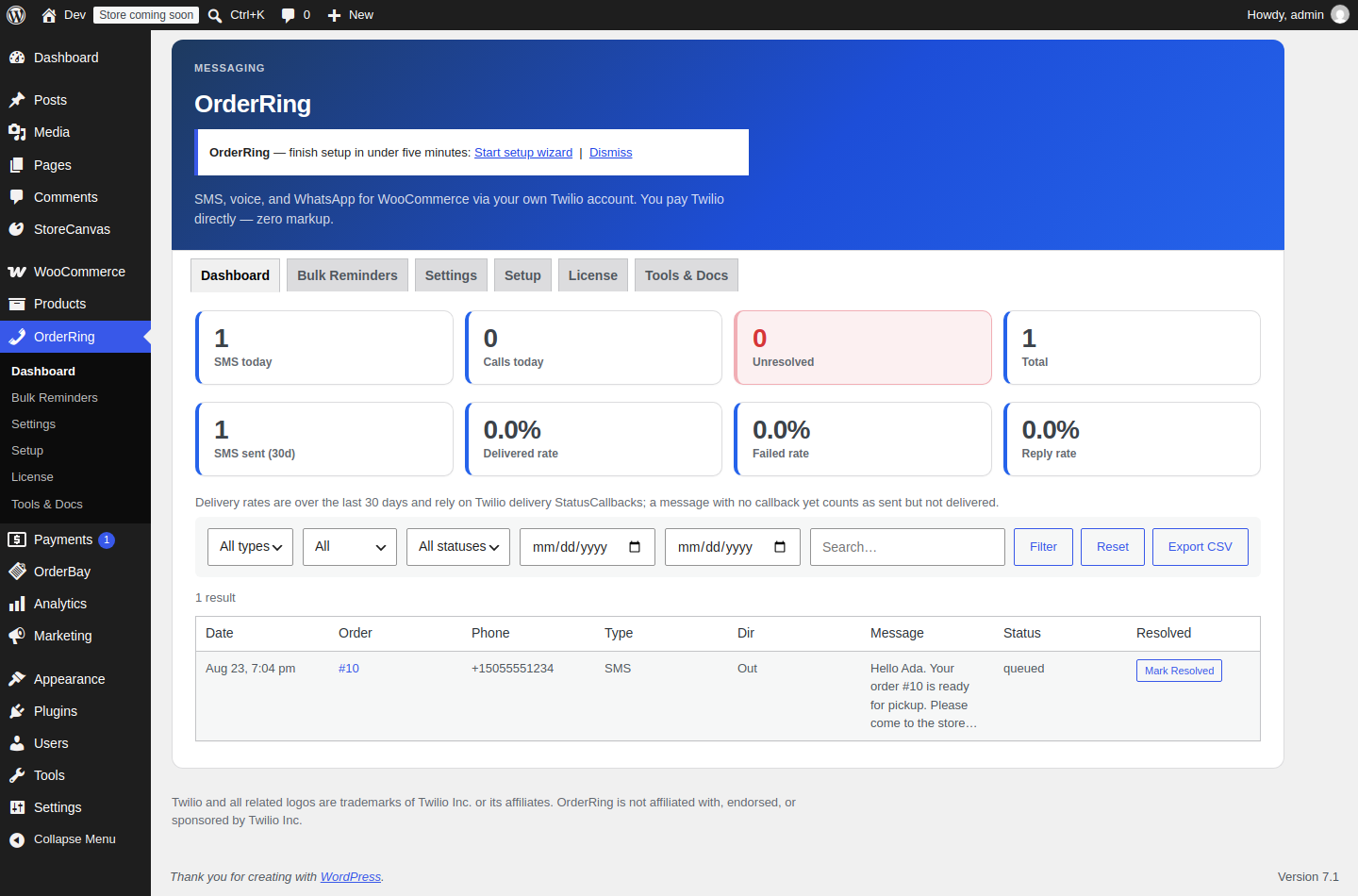Open the comments bubble icon in admin bar
The height and width of the screenshot is (896, 1358).
coord(289,15)
